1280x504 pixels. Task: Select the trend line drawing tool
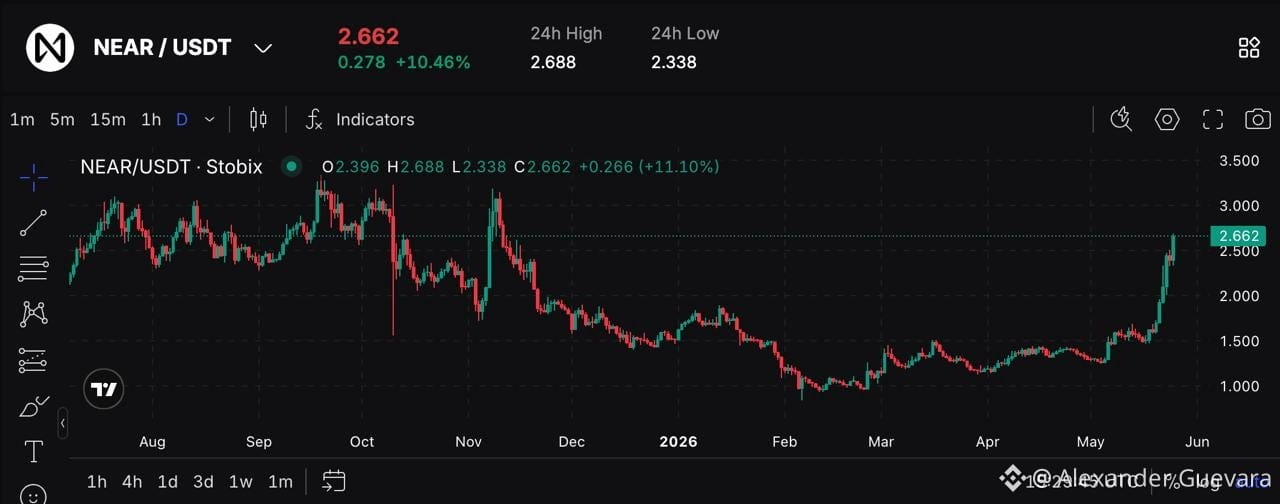34,223
